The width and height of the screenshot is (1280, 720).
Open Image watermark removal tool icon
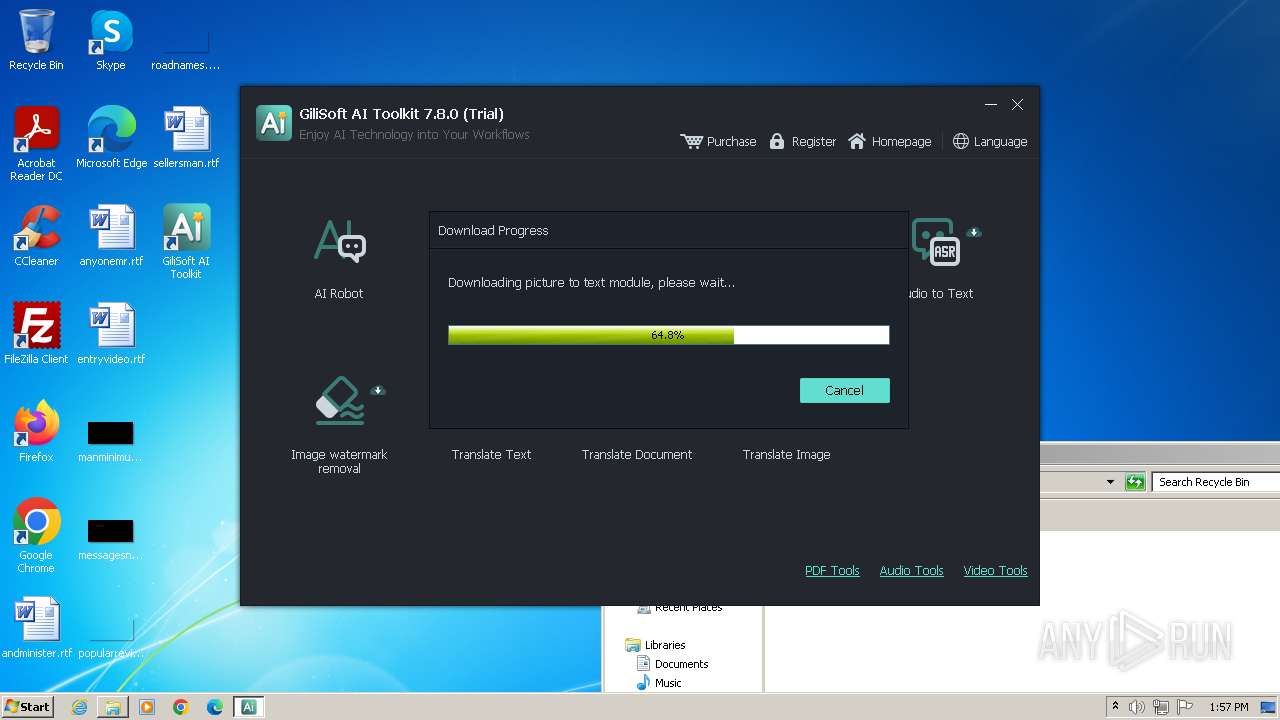pyautogui.click(x=340, y=400)
